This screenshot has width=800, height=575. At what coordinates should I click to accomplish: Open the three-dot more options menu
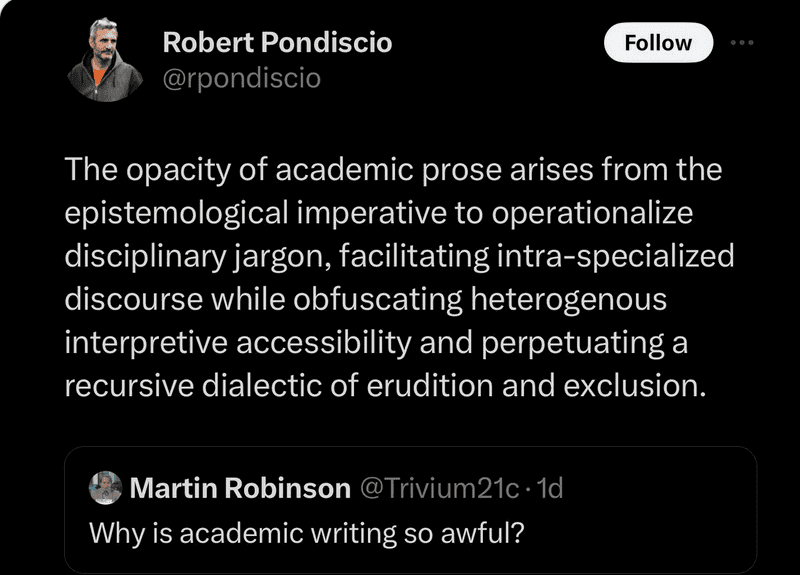click(742, 43)
